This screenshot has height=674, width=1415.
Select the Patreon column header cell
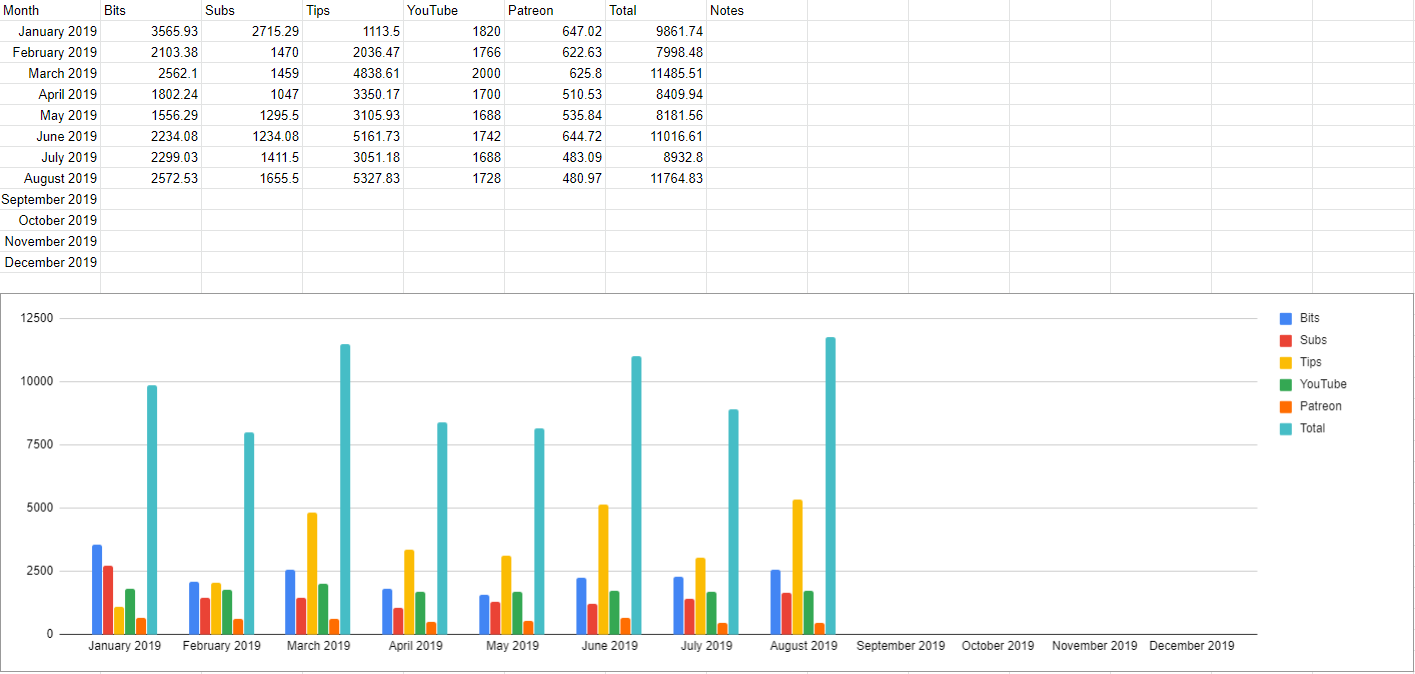(555, 10)
